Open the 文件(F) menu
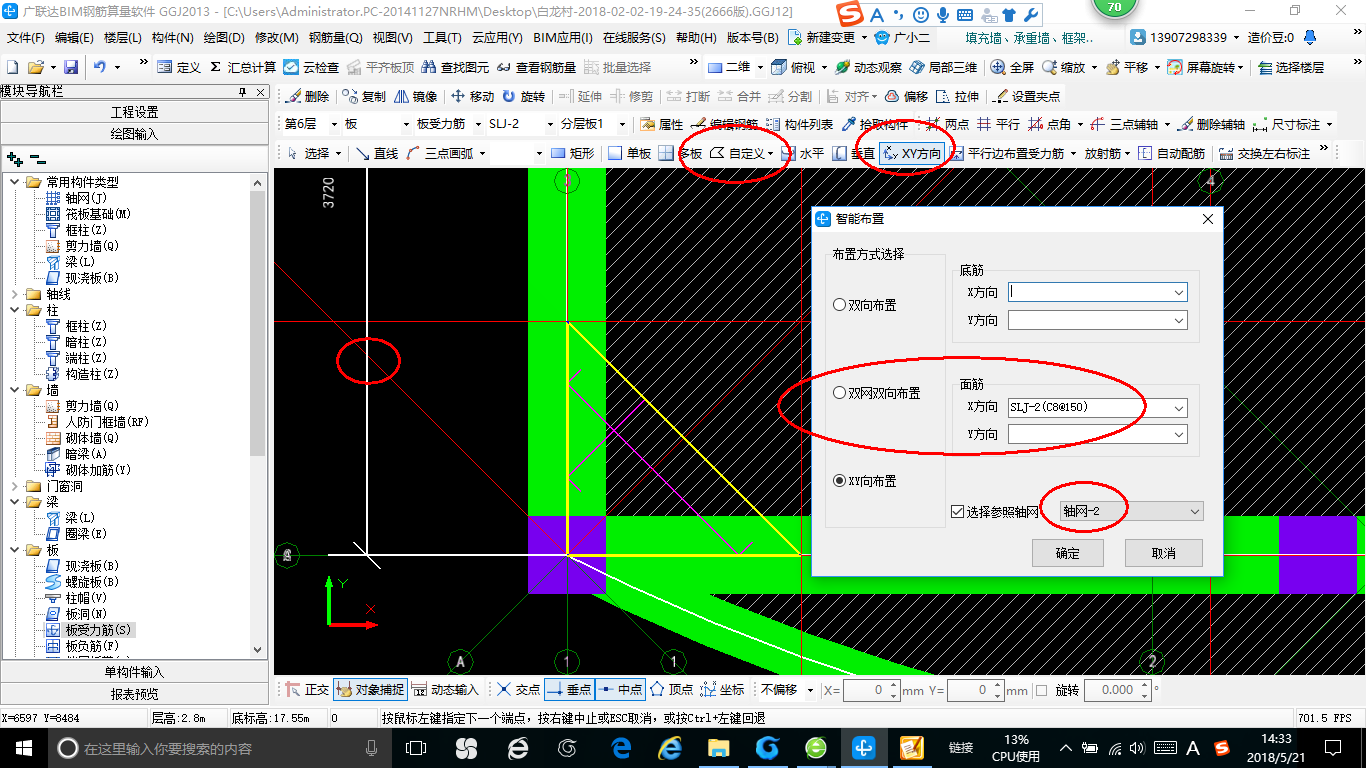Screen dimensions: 1366x768 (x=25, y=38)
